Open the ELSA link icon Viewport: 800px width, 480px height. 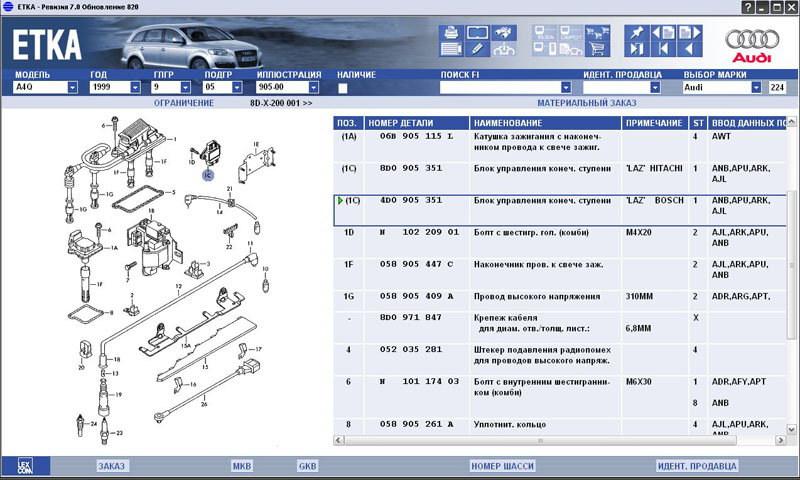click(x=544, y=33)
